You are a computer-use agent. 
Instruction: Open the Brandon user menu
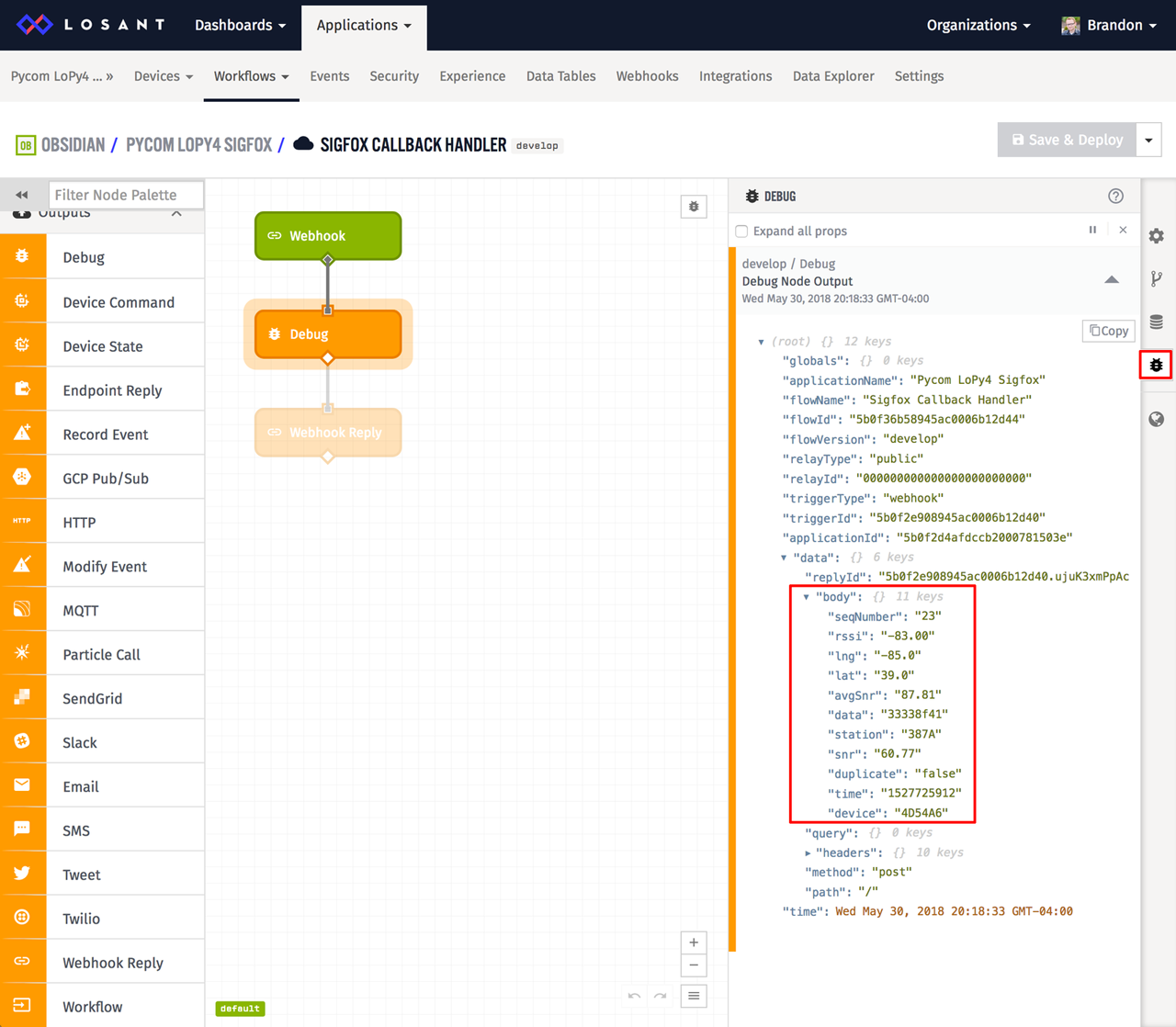click(x=1109, y=25)
